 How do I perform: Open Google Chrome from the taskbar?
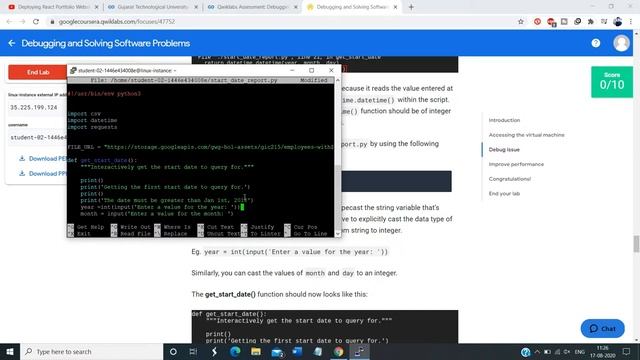(338, 351)
